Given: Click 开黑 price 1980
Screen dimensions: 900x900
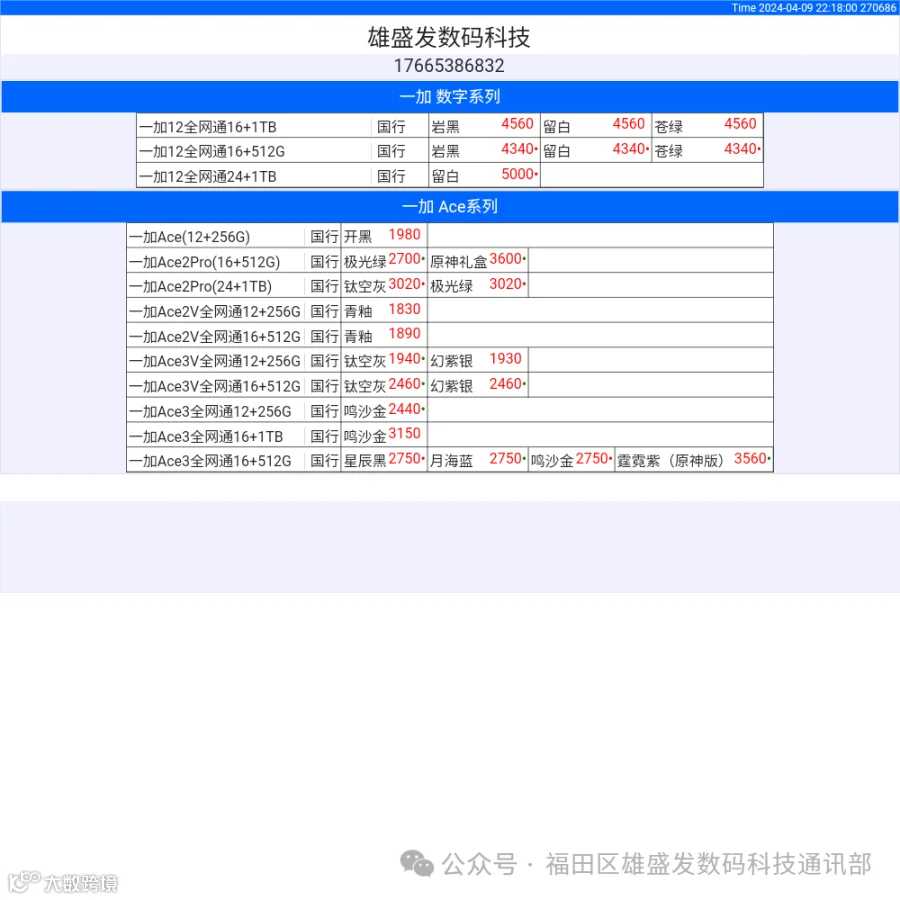Looking at the screenshot, I should [405, 235].
